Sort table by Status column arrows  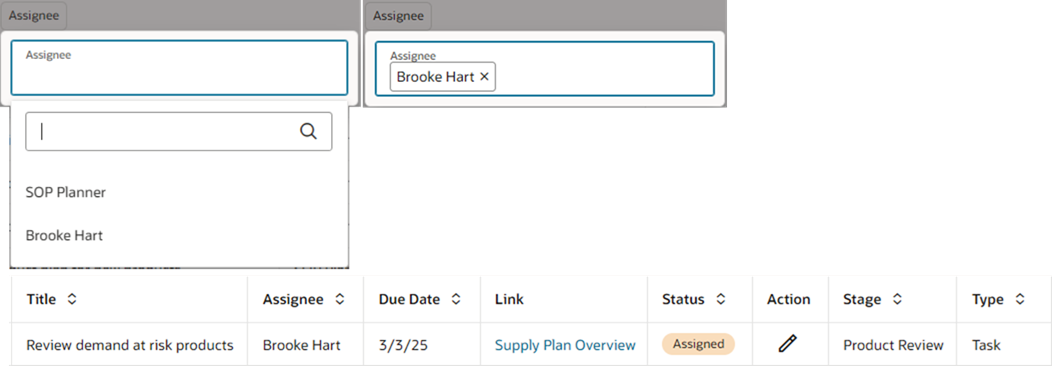point(721,300)
